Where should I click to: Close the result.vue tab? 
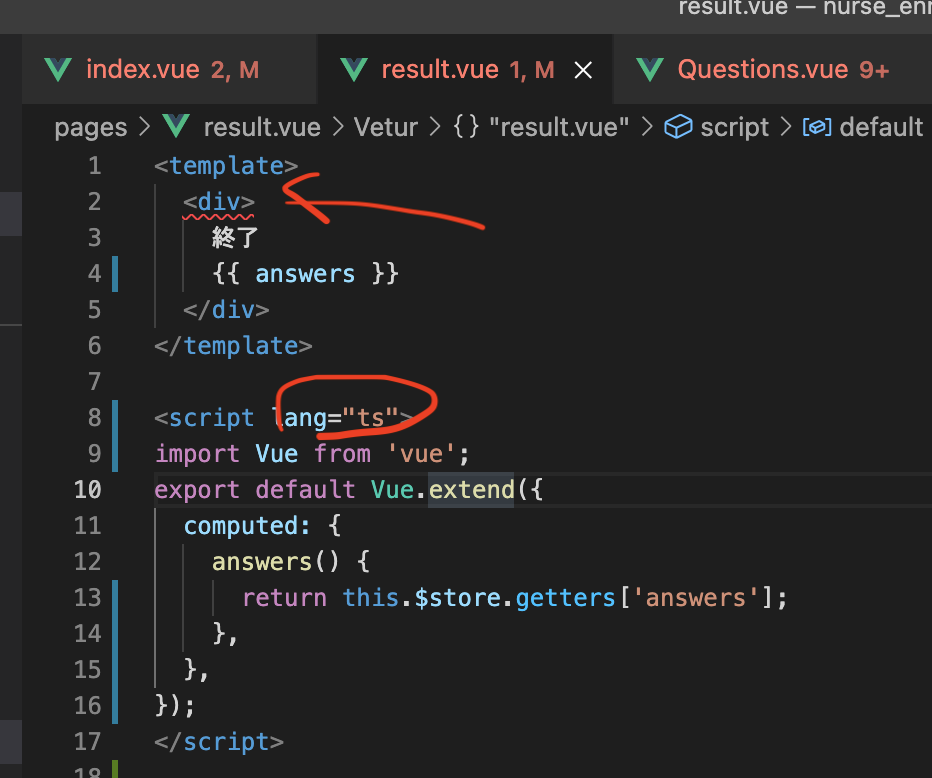pos(582,70)
